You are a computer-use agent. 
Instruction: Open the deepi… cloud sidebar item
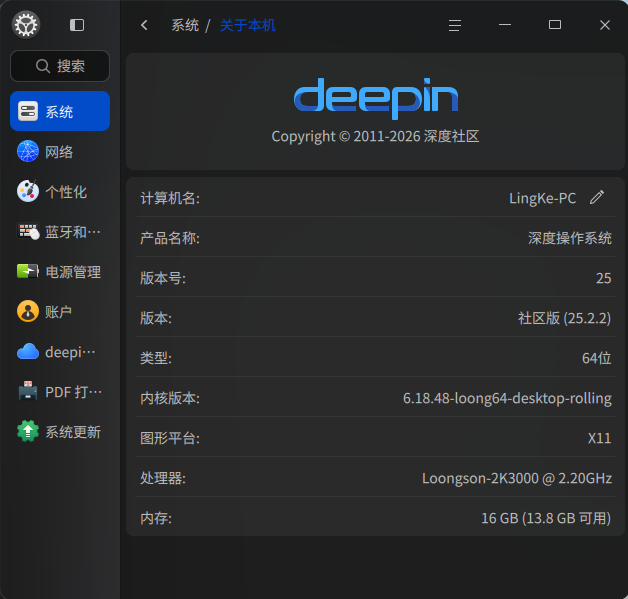(x=60, y=352)
